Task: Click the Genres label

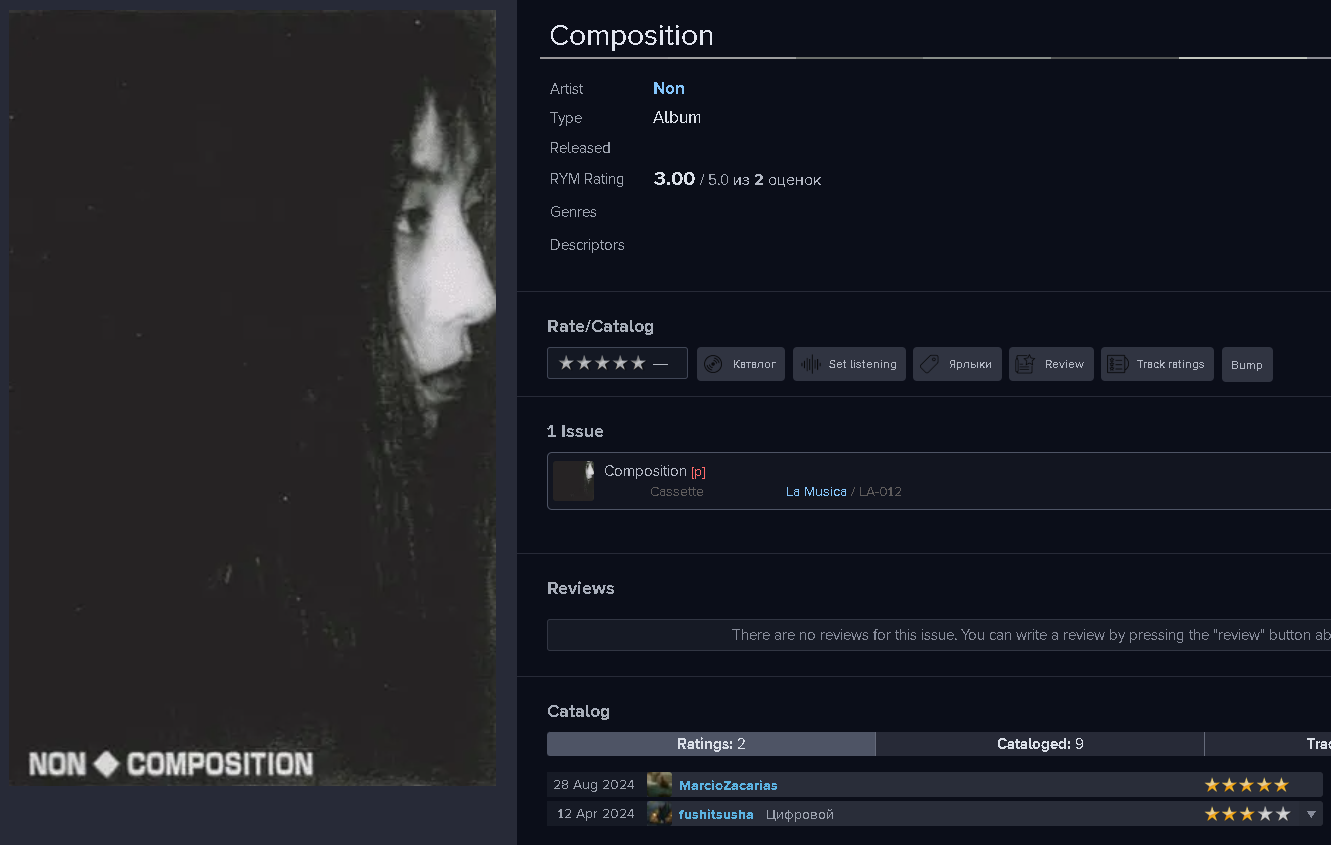Action: coord(573,212)
